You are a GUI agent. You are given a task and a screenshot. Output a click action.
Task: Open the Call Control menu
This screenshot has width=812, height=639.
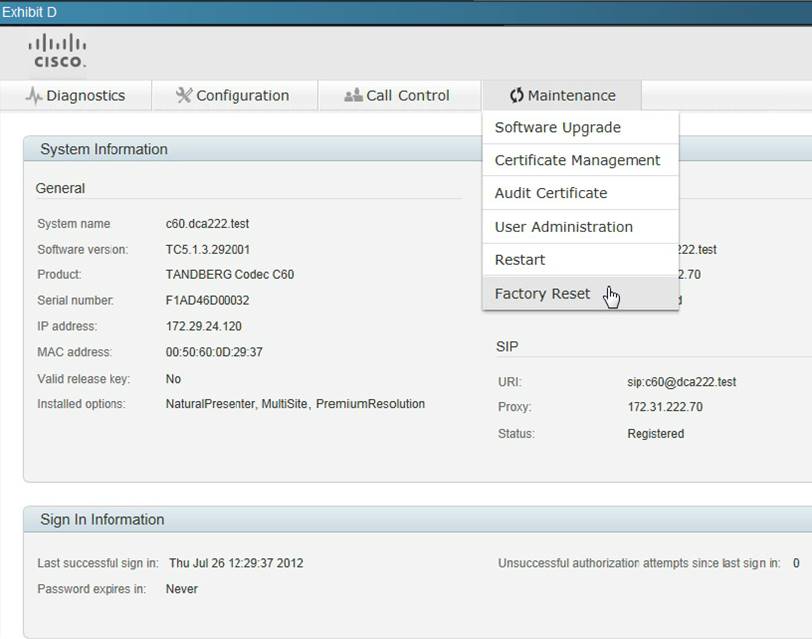coord(398,96)
